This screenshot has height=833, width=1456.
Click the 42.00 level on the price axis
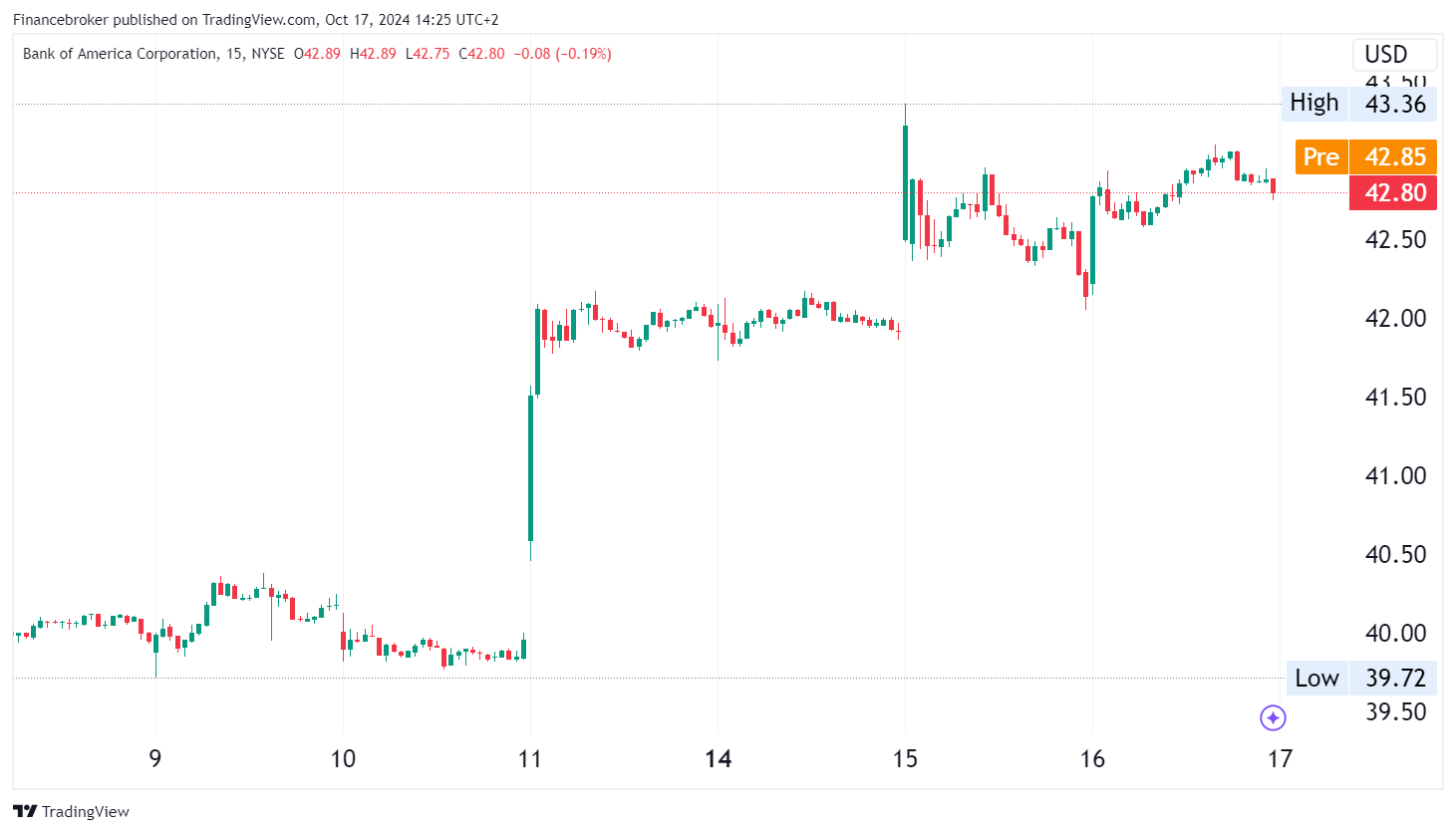point(1395,318)
